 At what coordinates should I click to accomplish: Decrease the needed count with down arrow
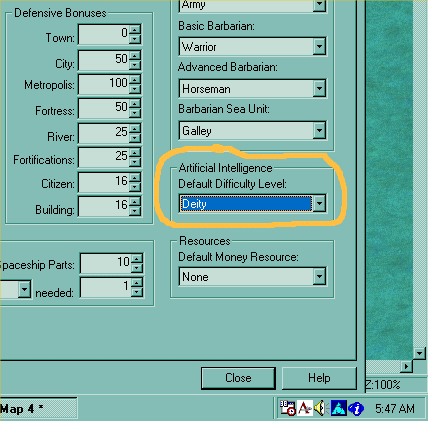(x=137, y=292)
